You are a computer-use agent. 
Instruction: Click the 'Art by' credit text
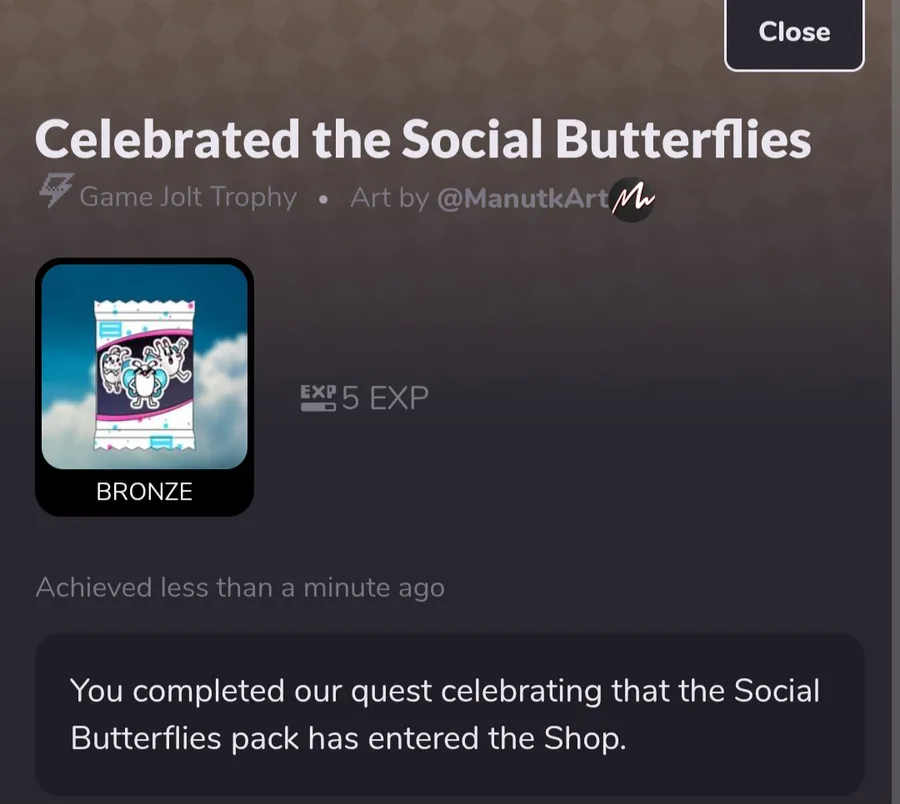(389, 198)
